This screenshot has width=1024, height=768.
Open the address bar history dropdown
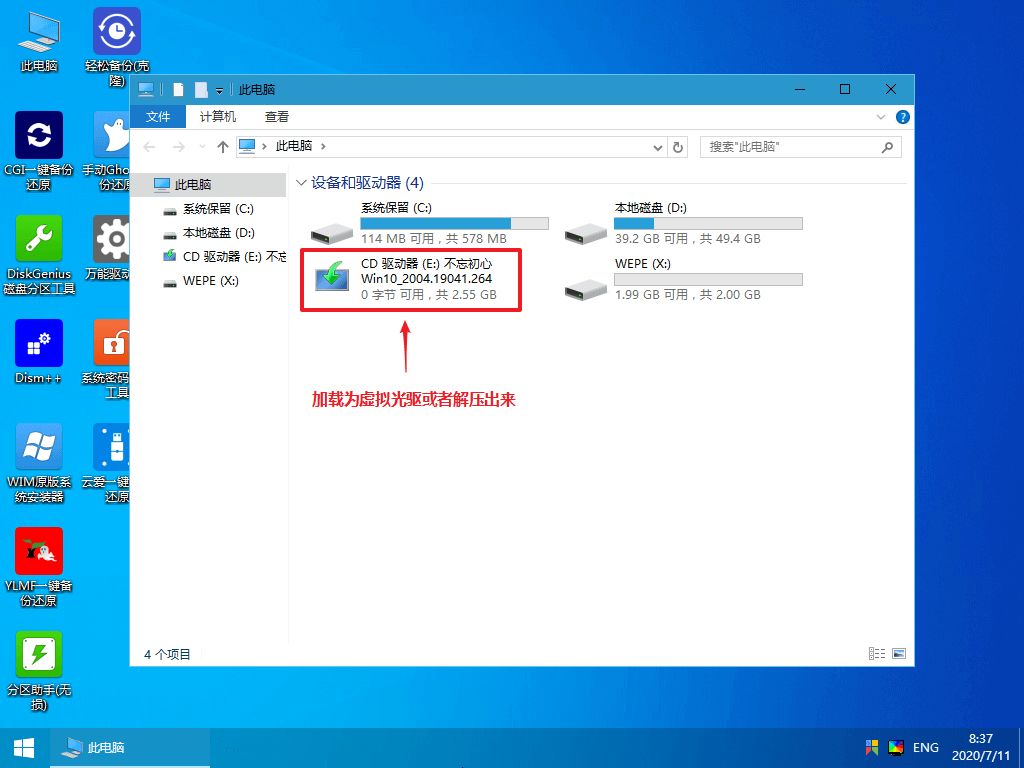(657, 147)
